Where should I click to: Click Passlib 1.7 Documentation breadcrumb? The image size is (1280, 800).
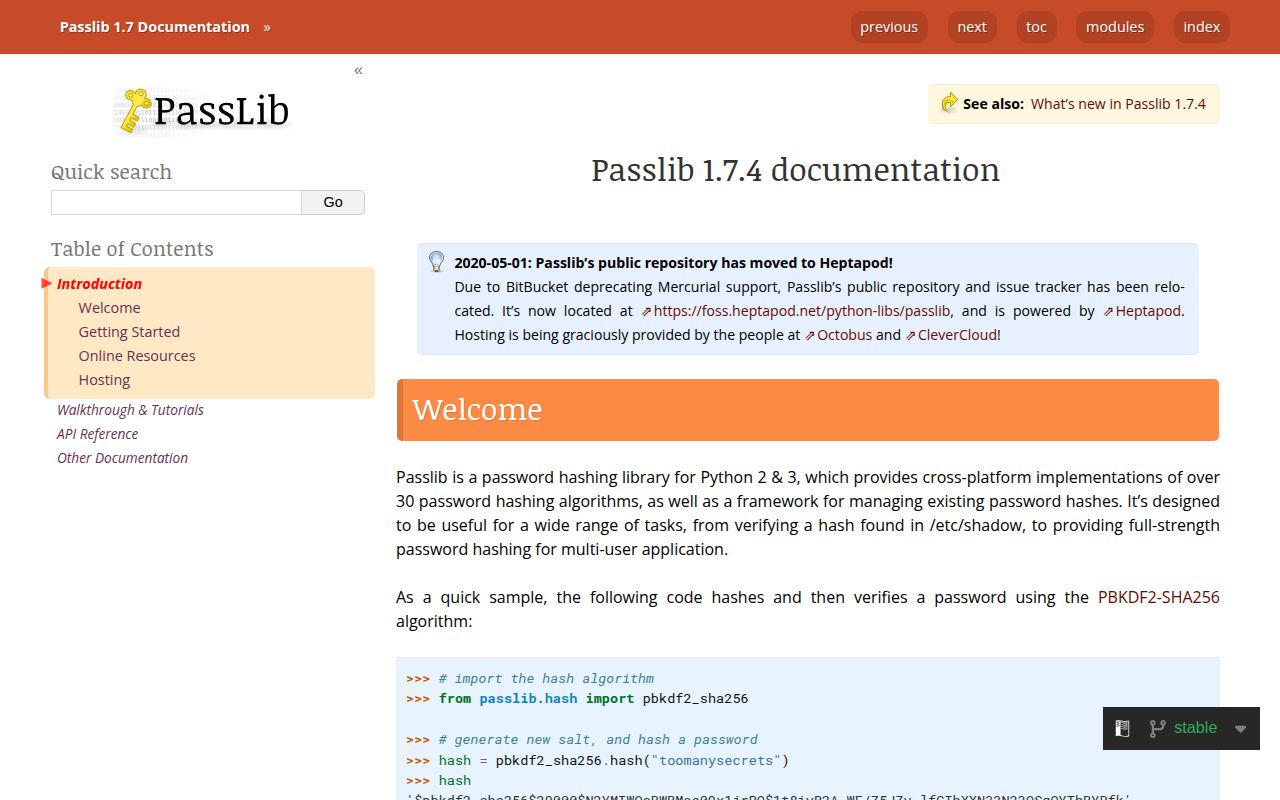155,27
